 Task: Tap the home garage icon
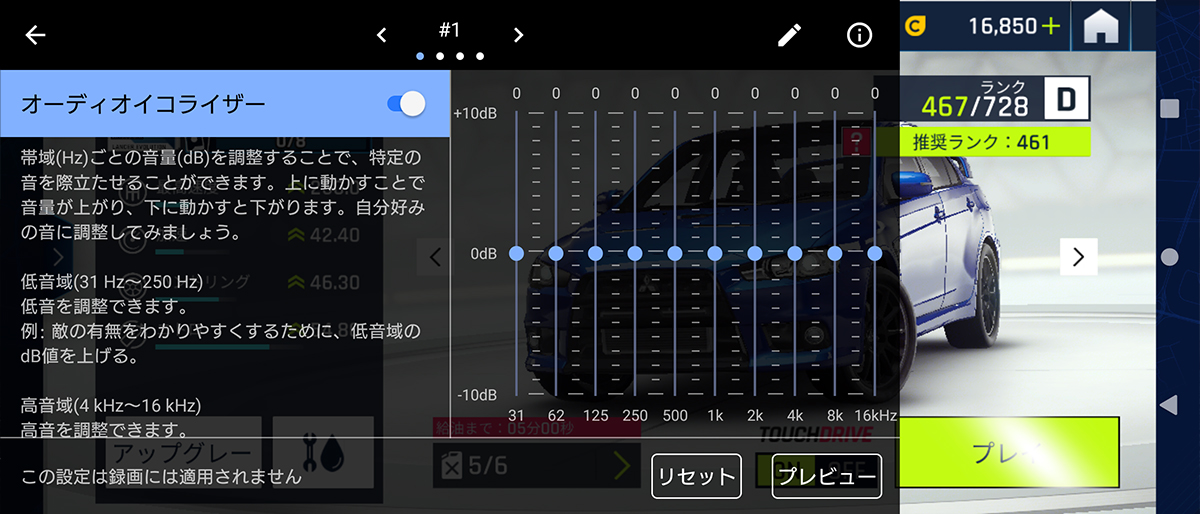[x=1099, y=27]
